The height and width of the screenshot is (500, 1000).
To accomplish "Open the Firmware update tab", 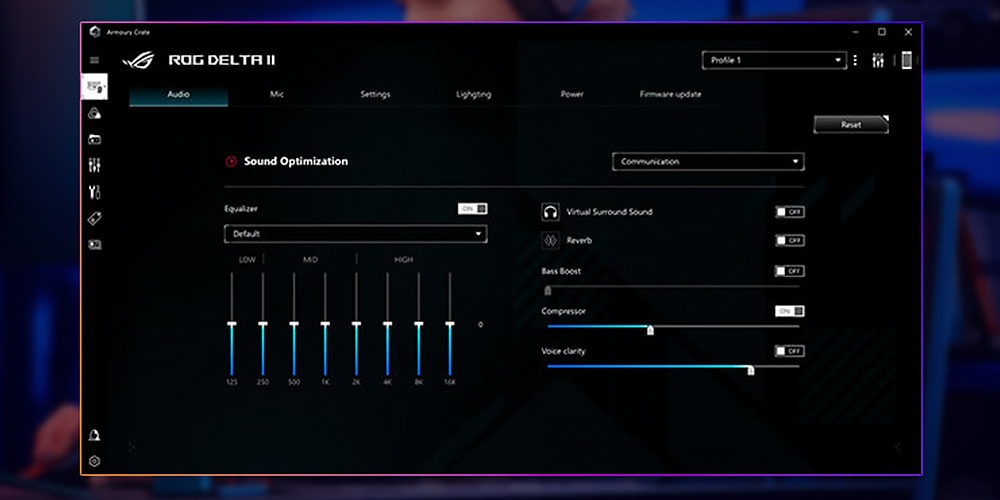I will tap(670, 94).
